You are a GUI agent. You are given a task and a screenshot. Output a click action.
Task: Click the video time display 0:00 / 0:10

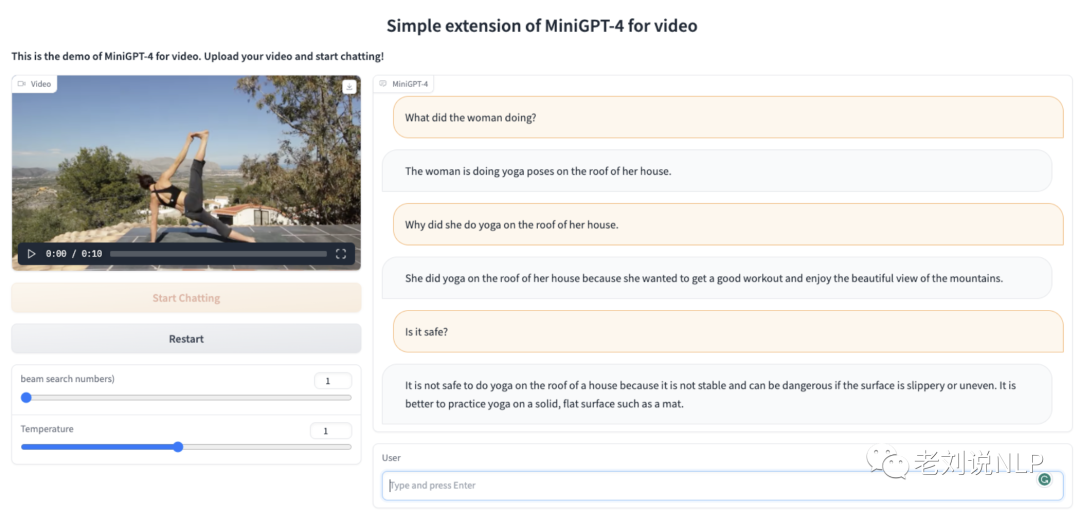pos(74,254)
